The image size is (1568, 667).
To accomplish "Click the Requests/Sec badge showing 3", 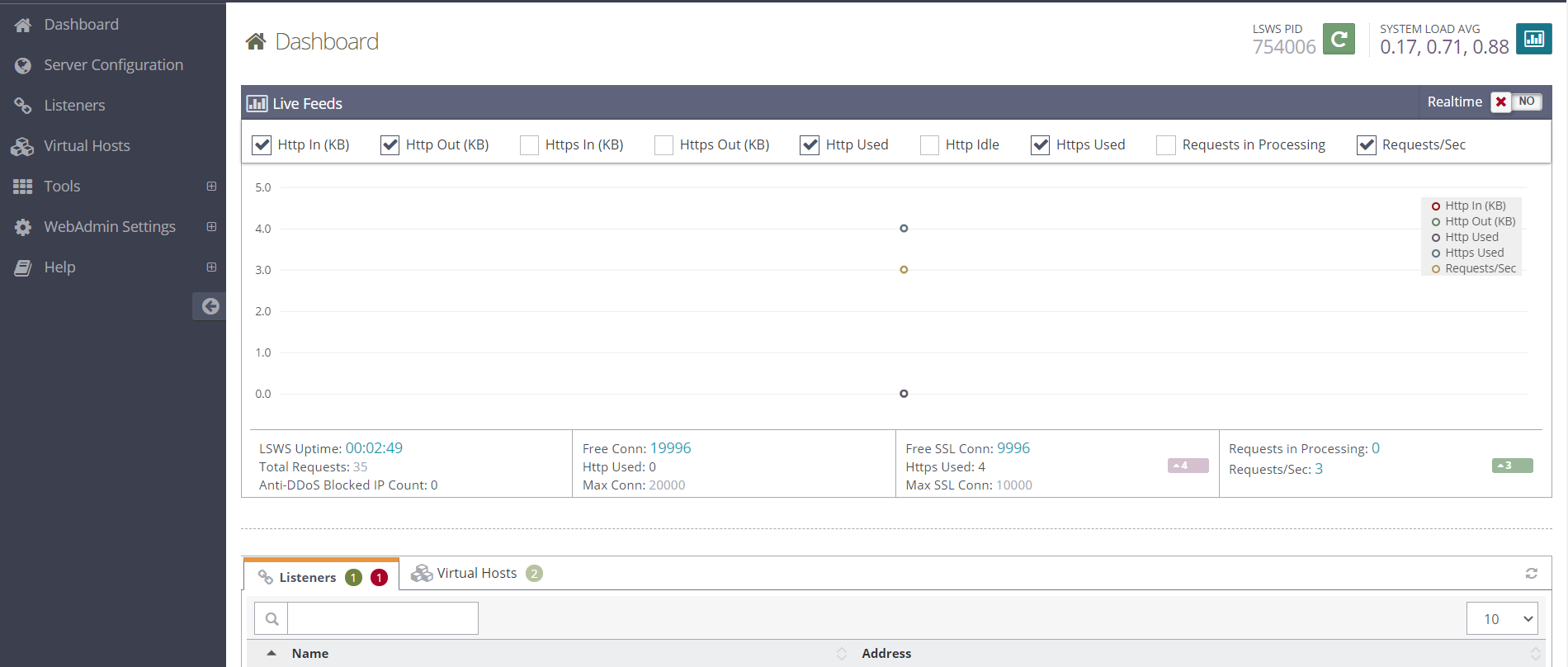I will click(x=1512, y=466).
